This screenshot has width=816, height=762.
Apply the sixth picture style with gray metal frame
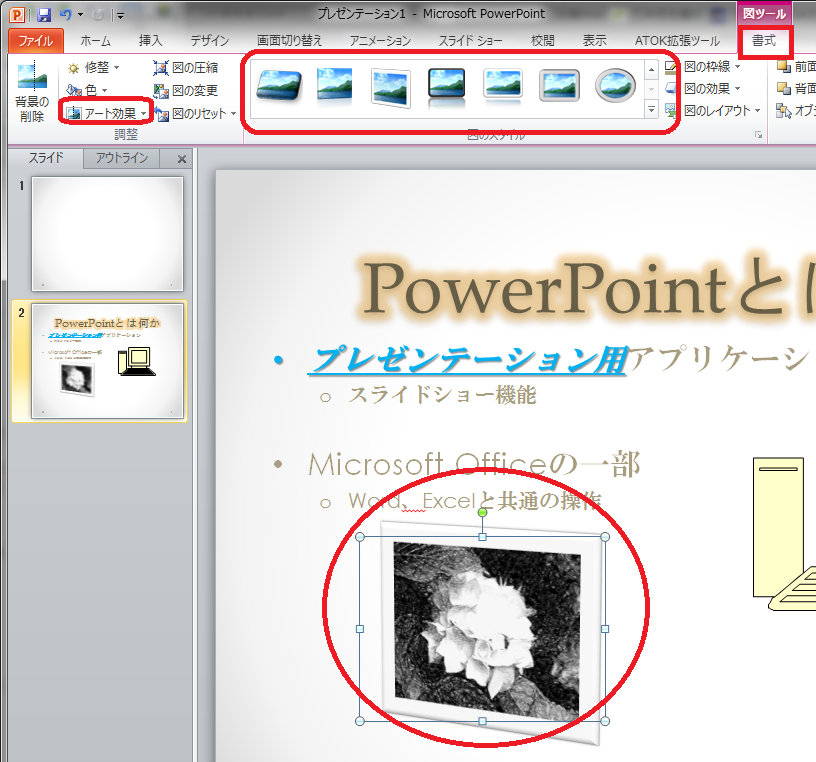(559, 84)
